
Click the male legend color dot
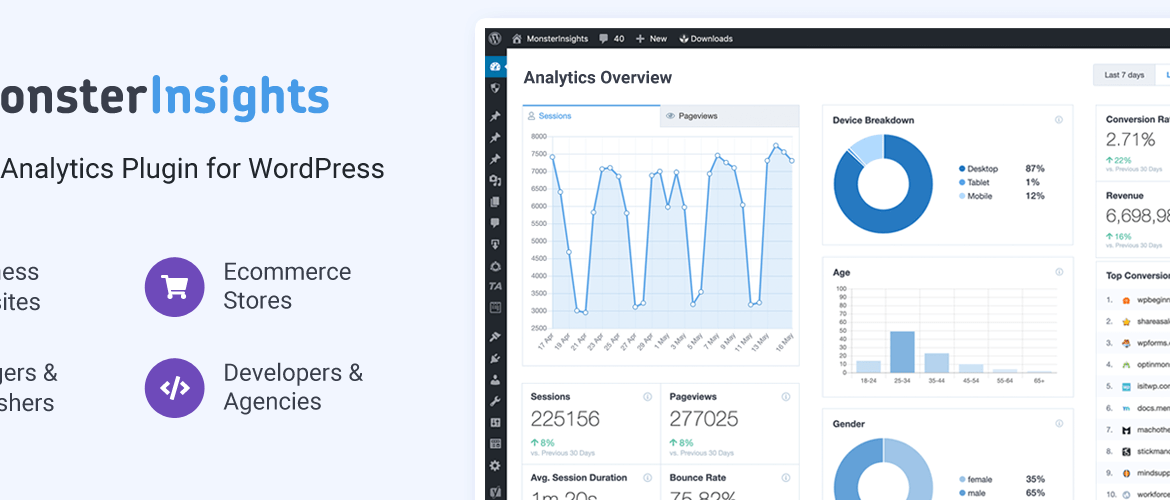pyautogui.click(x=962, y=493)
